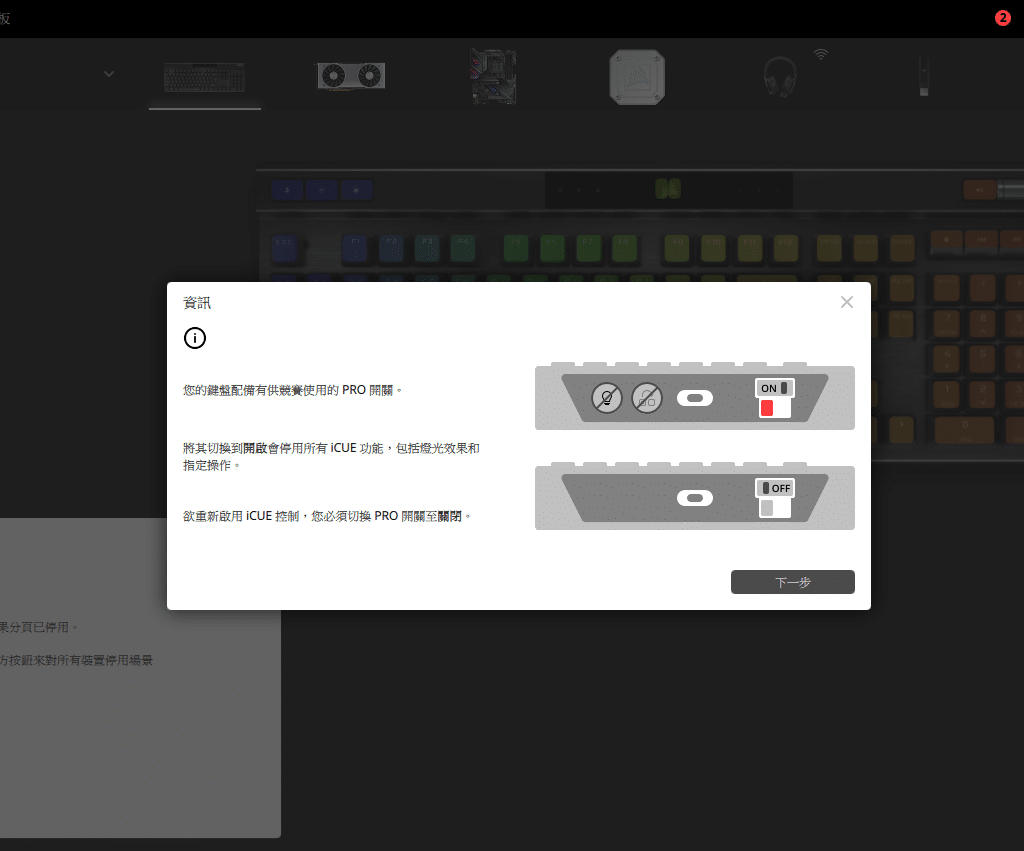This screenshot has width=1024, height=851.
Task: Open the red notification badge showing 2
Action: (x=1002, y=18)
